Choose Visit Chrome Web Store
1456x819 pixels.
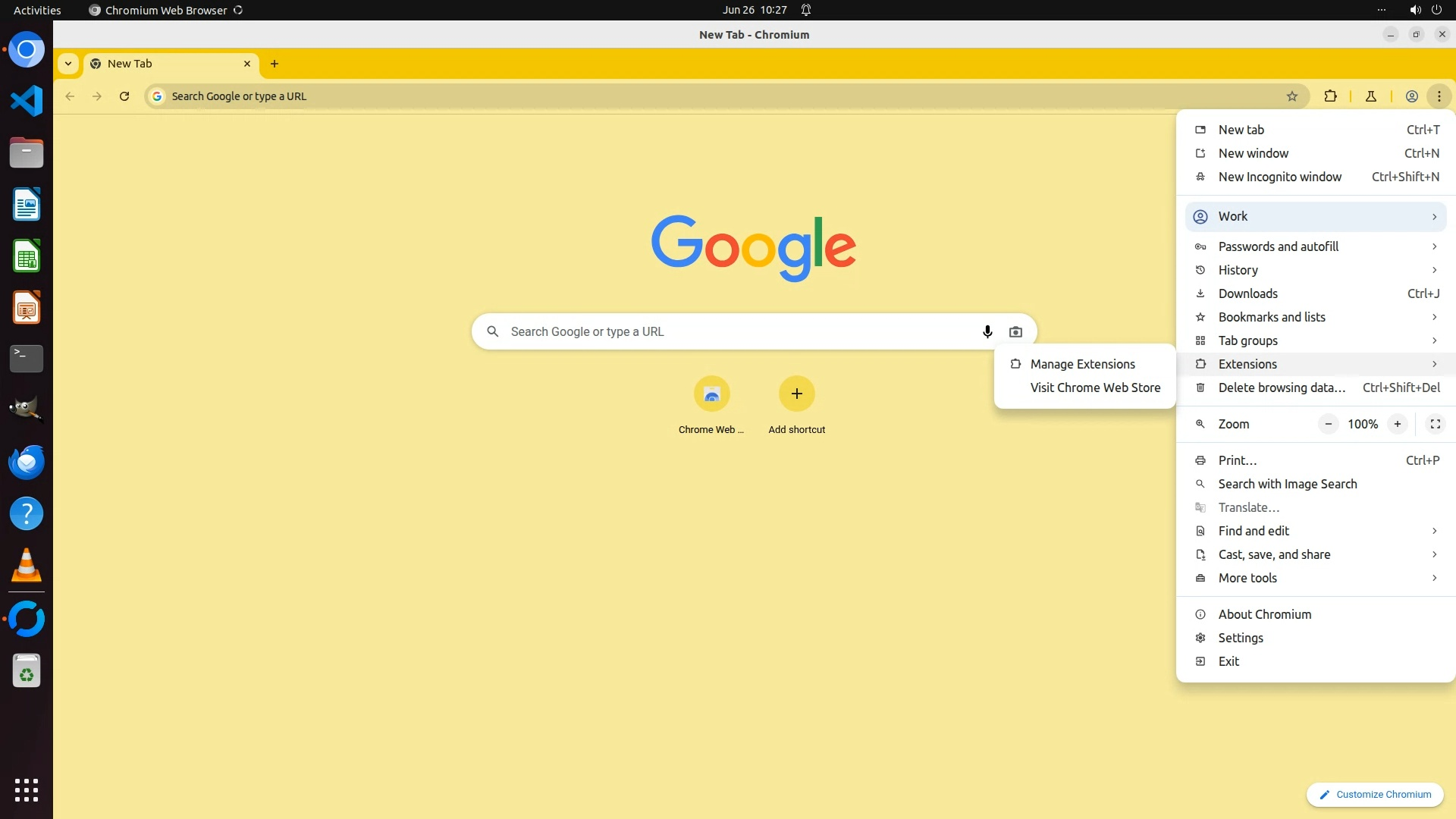tap(1094, 388)
